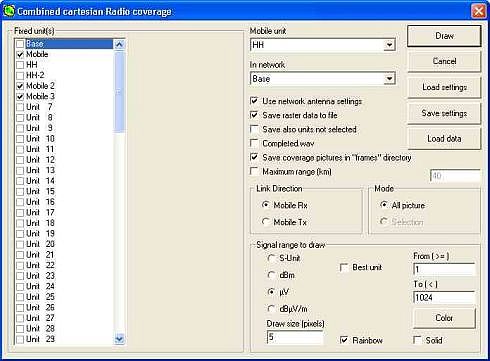Choose dBm signal range unit
This screenshot has height=361, width=490.
[271, 275]
